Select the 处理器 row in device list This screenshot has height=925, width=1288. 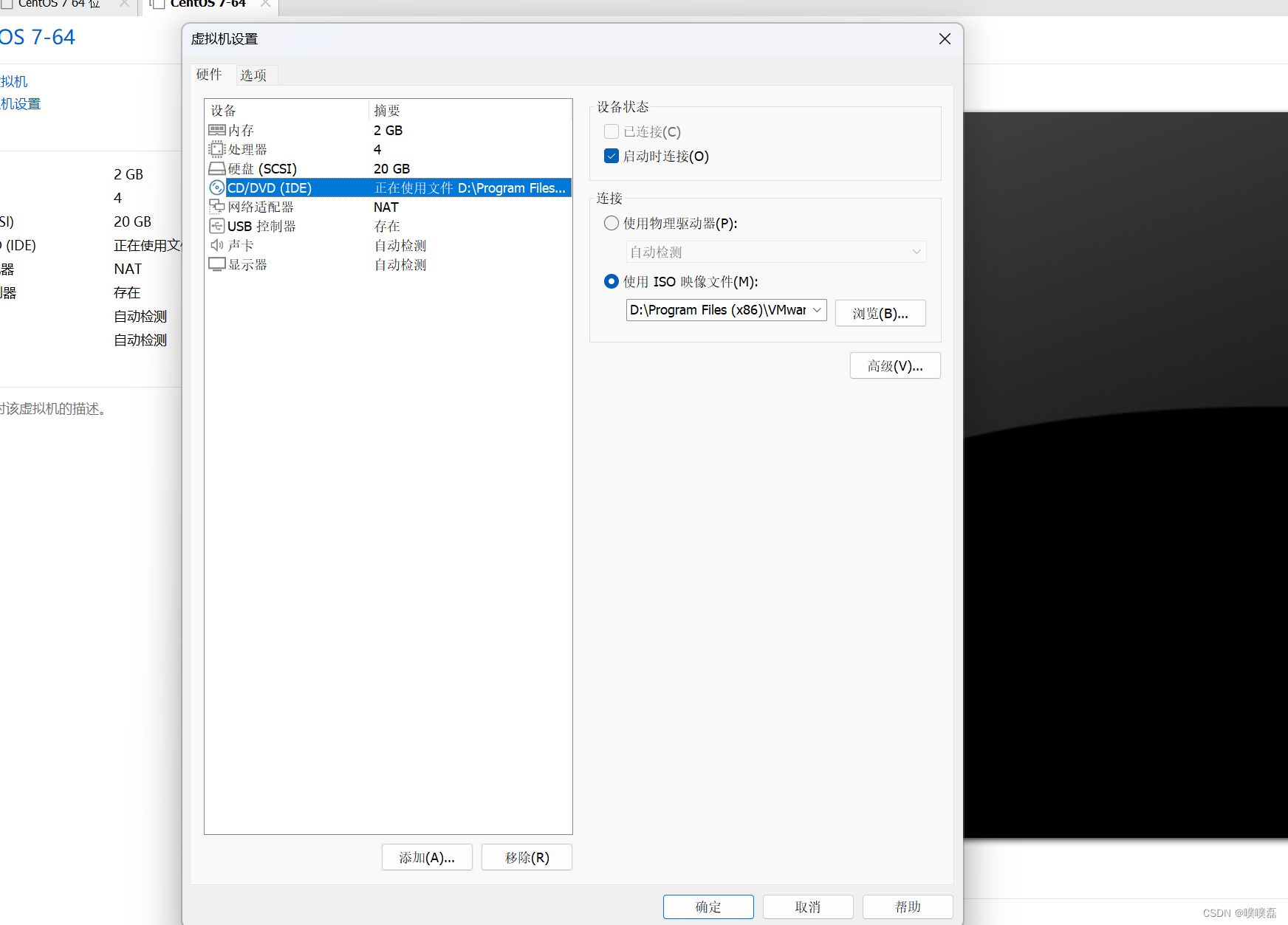388,149
